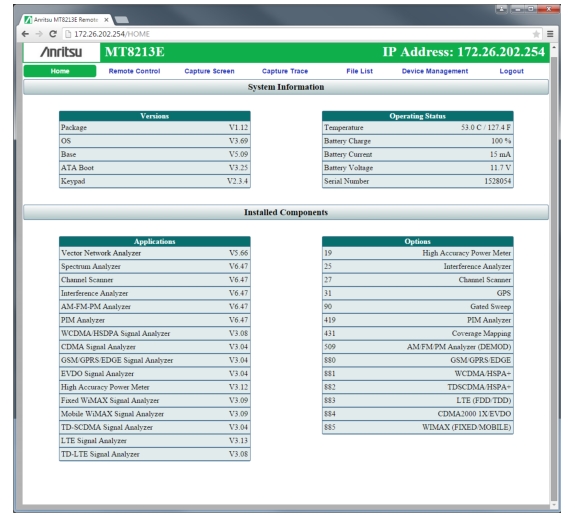Click option 90 Gated Sweep

pyautogui.click(x=418, y=307)
